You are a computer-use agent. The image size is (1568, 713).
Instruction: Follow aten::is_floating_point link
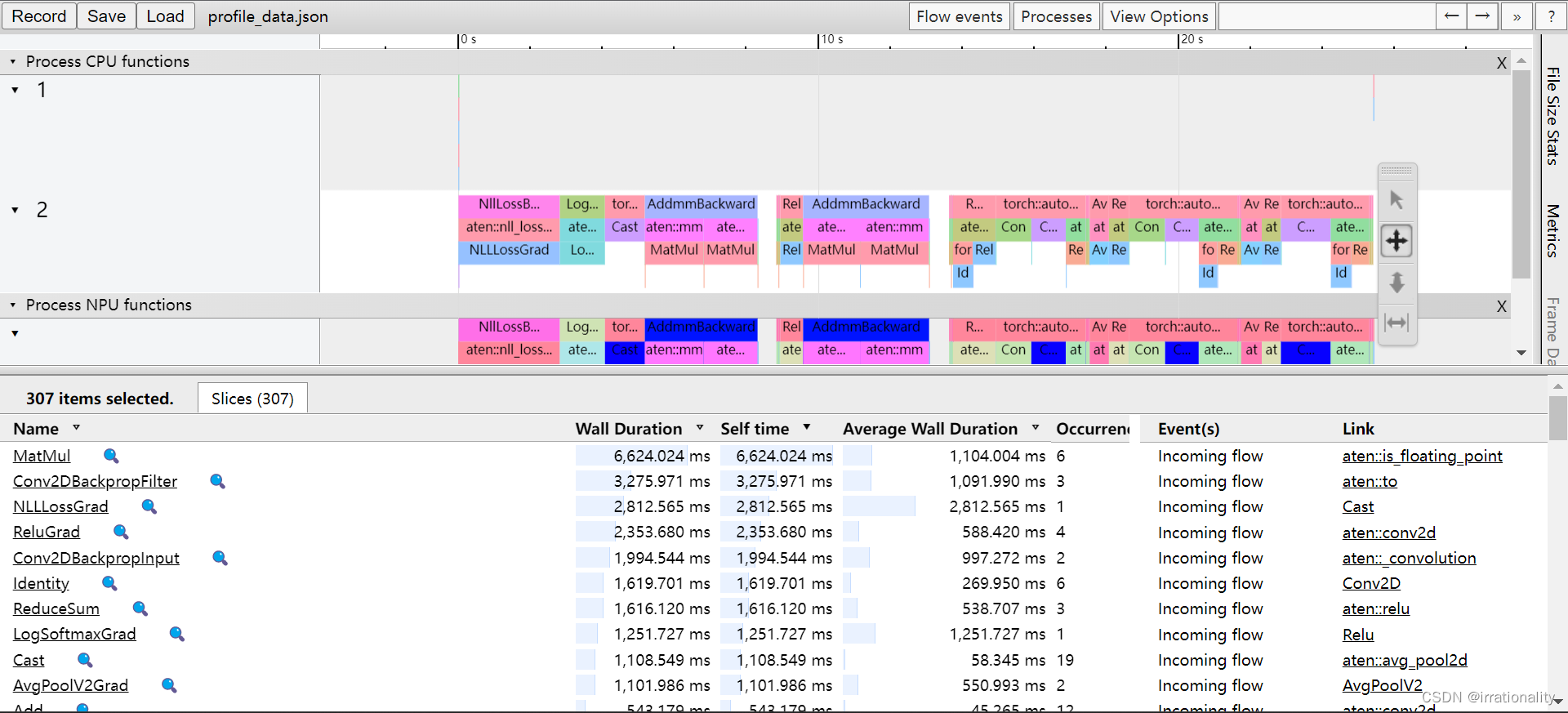[x=1422, y=456]
